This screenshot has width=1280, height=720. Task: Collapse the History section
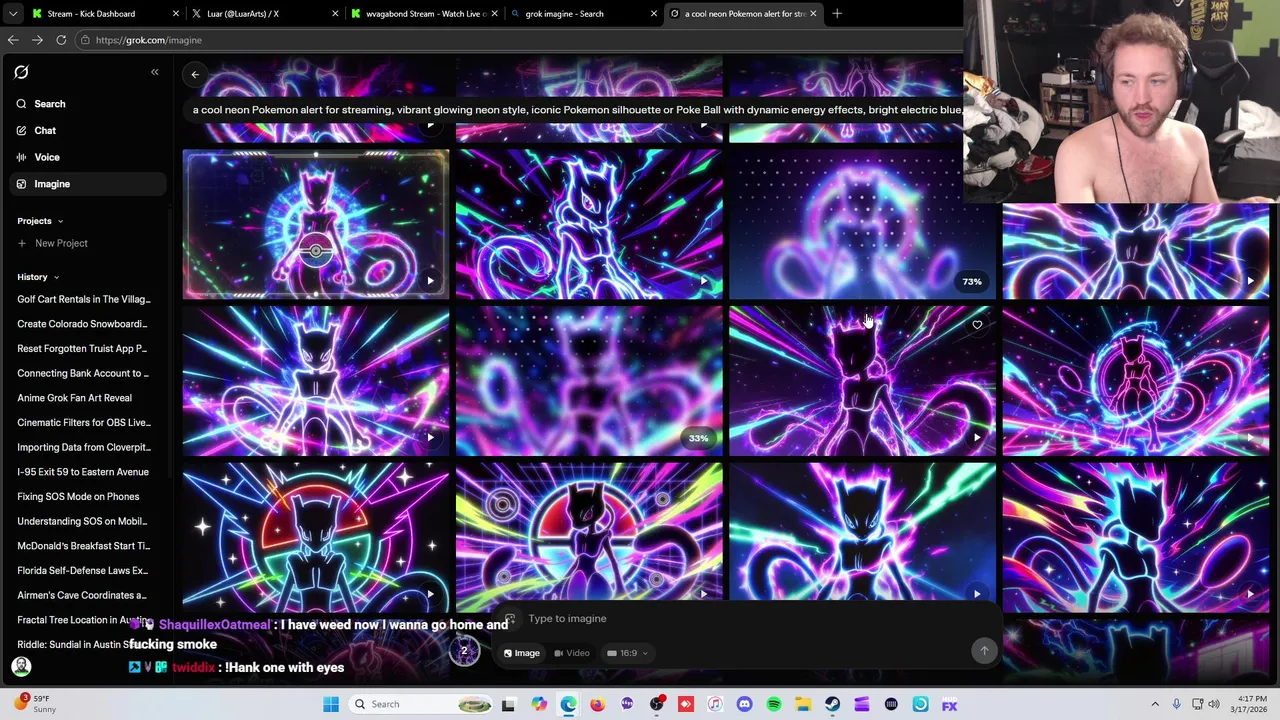point(56,277)
